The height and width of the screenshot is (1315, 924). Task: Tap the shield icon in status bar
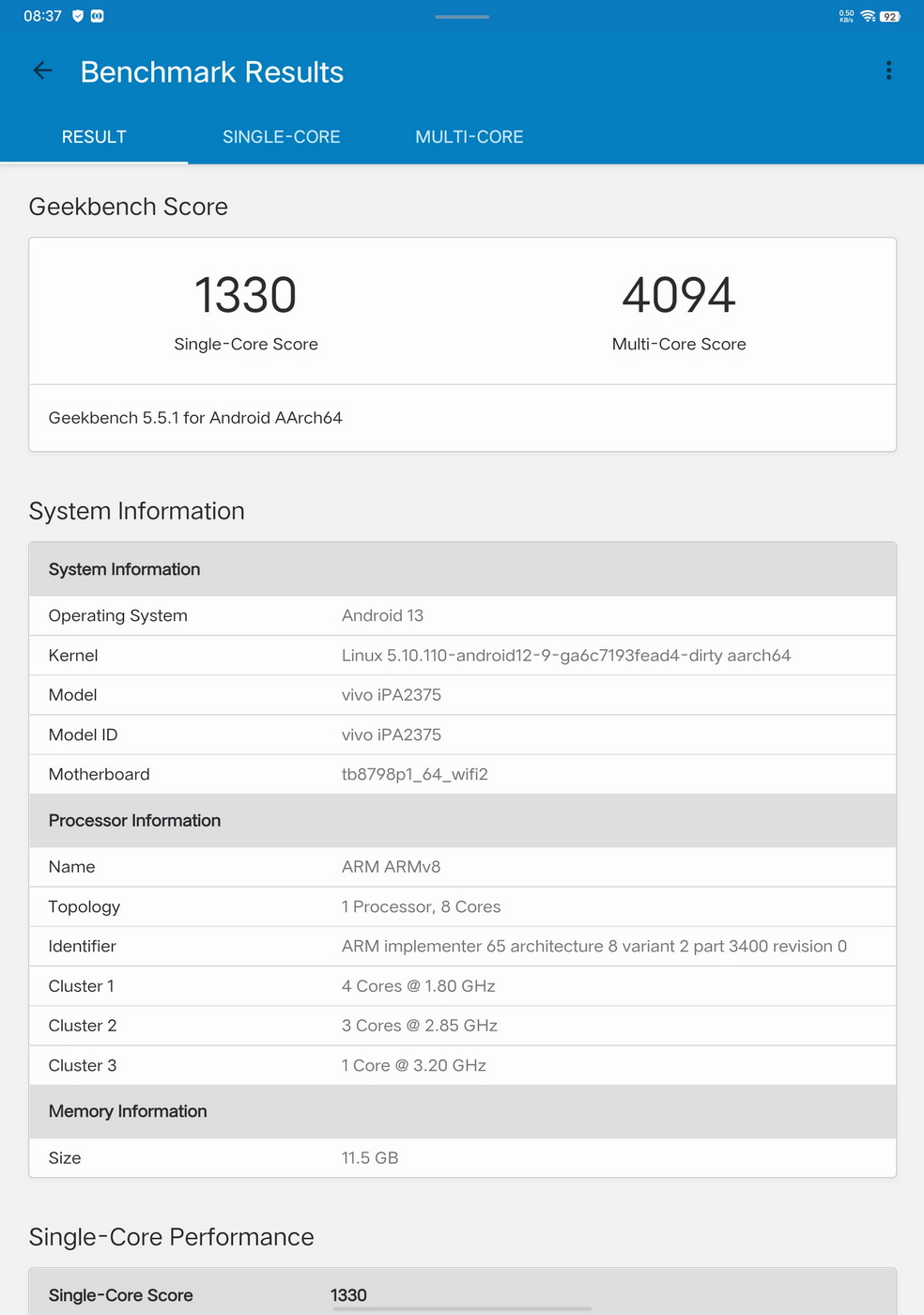(78, 16)
